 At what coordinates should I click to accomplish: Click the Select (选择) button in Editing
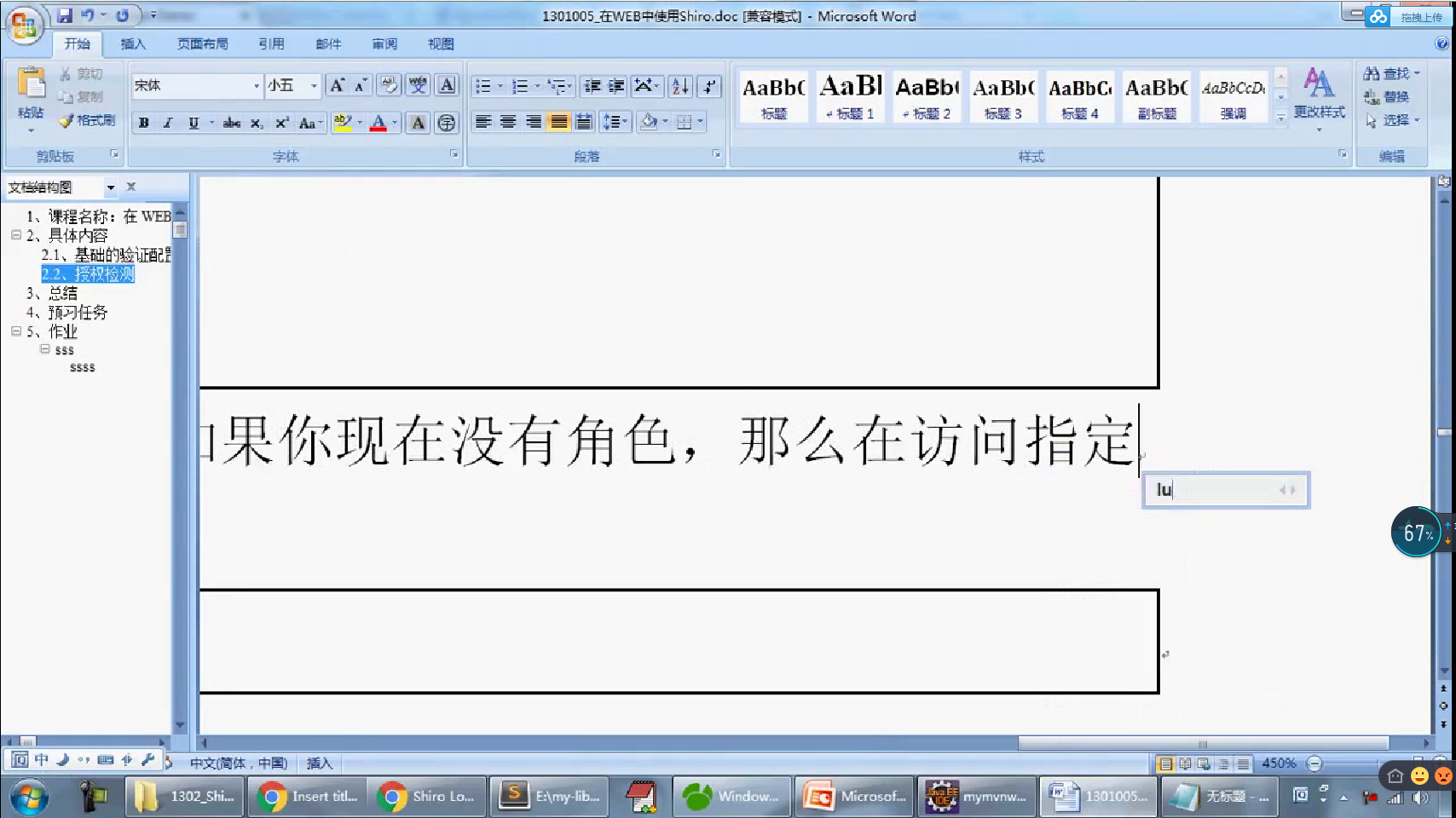1392,121
